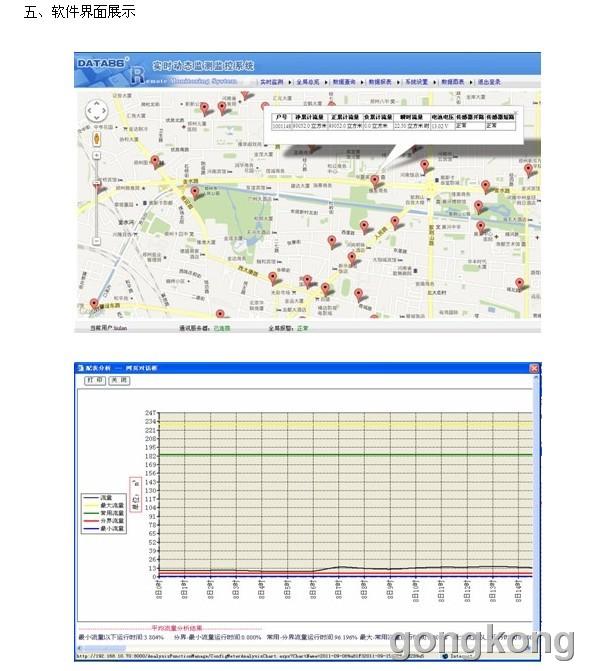Click the red map marker with the open info bubble
This screenshot has height=671, width=594.
pos(375,181)
